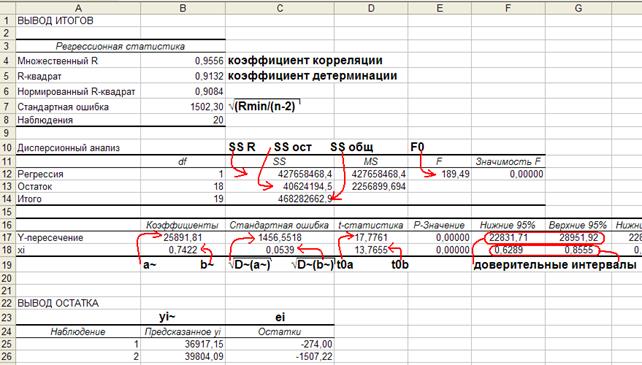Select row 1 header
The height and width of the screenshot is (365, 642).
(x=7, y=20)
